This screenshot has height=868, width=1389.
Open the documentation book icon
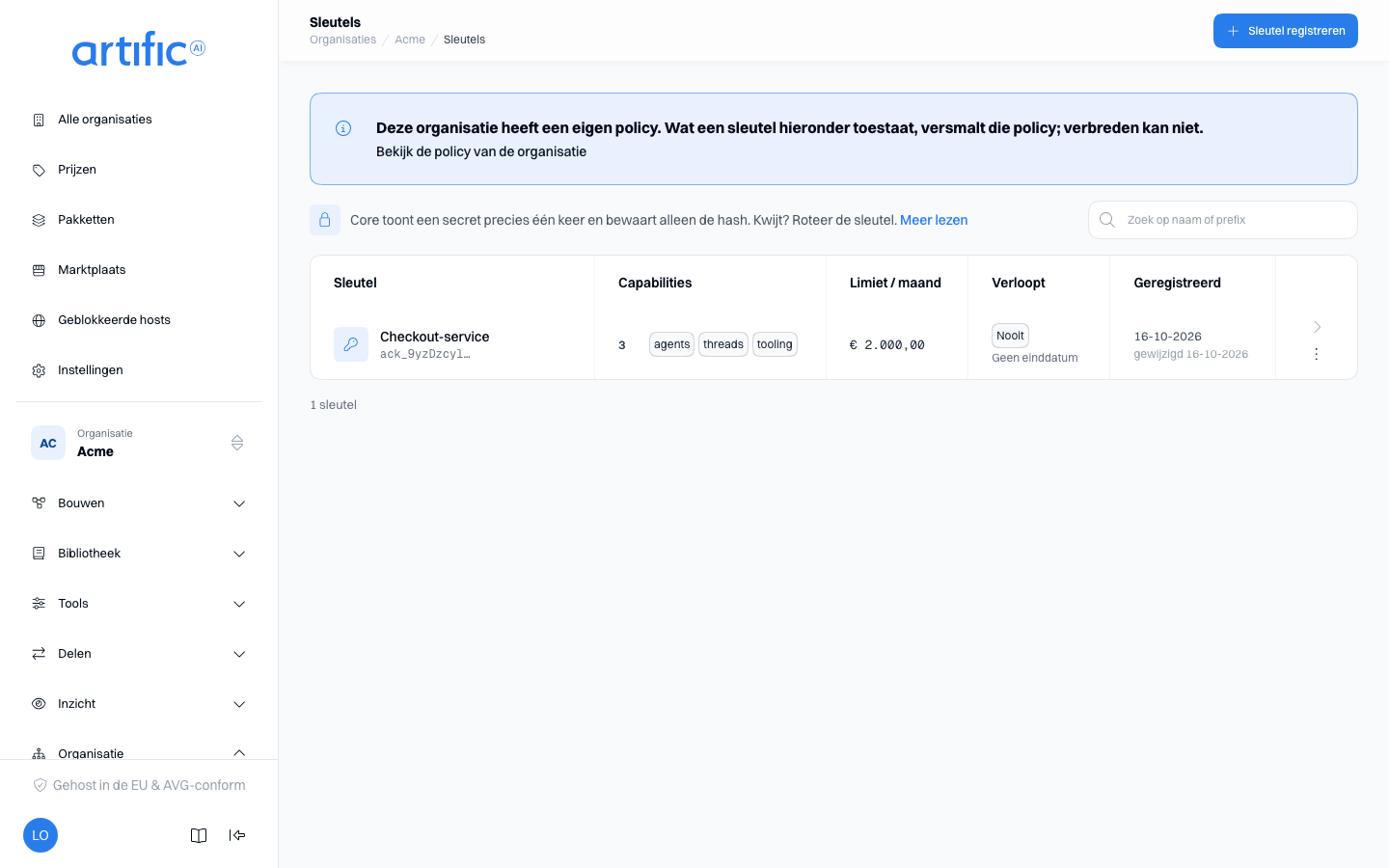199,835
